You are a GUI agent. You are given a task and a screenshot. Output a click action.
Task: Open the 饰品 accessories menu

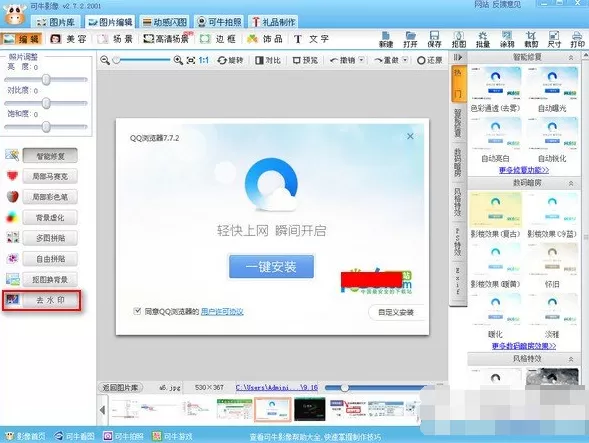coord(264,39)
